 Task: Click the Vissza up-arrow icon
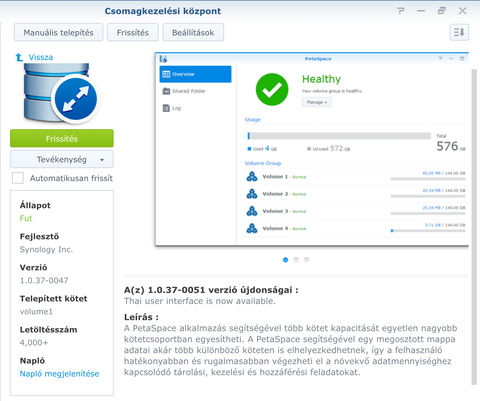tap(19, 57)
